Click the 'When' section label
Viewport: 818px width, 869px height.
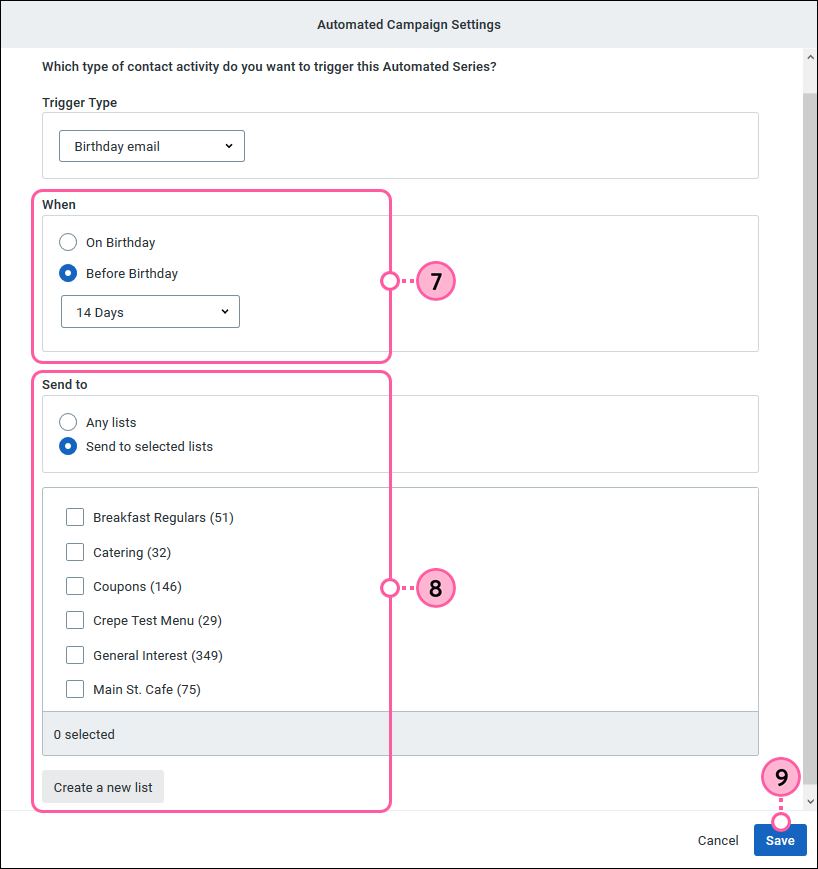(x=59, y=205)
